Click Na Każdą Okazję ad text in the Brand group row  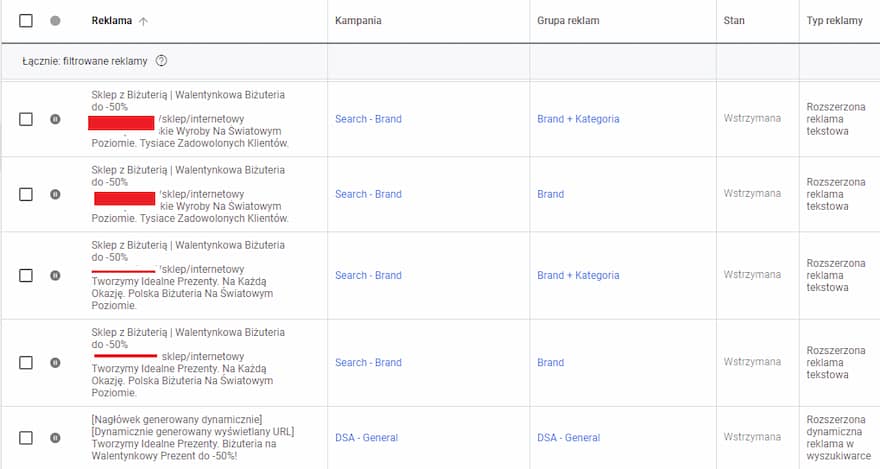coord(188,362)
